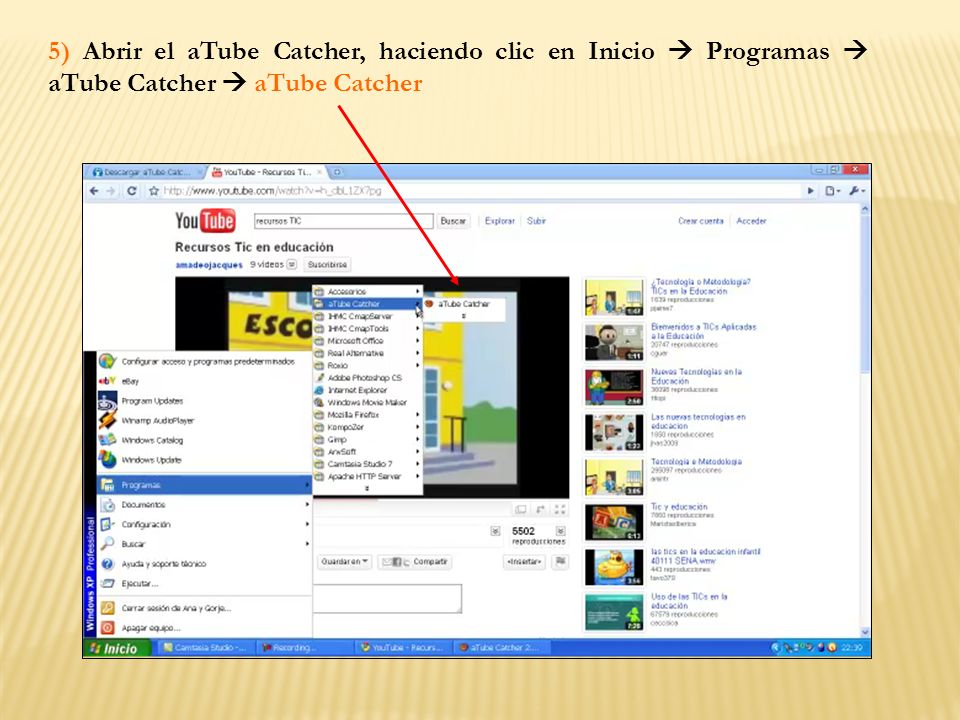The height and width of the screenshot is (720, 960).
Task: Open Accesorios folder in Programs list
Action: [x=367, y=291]
